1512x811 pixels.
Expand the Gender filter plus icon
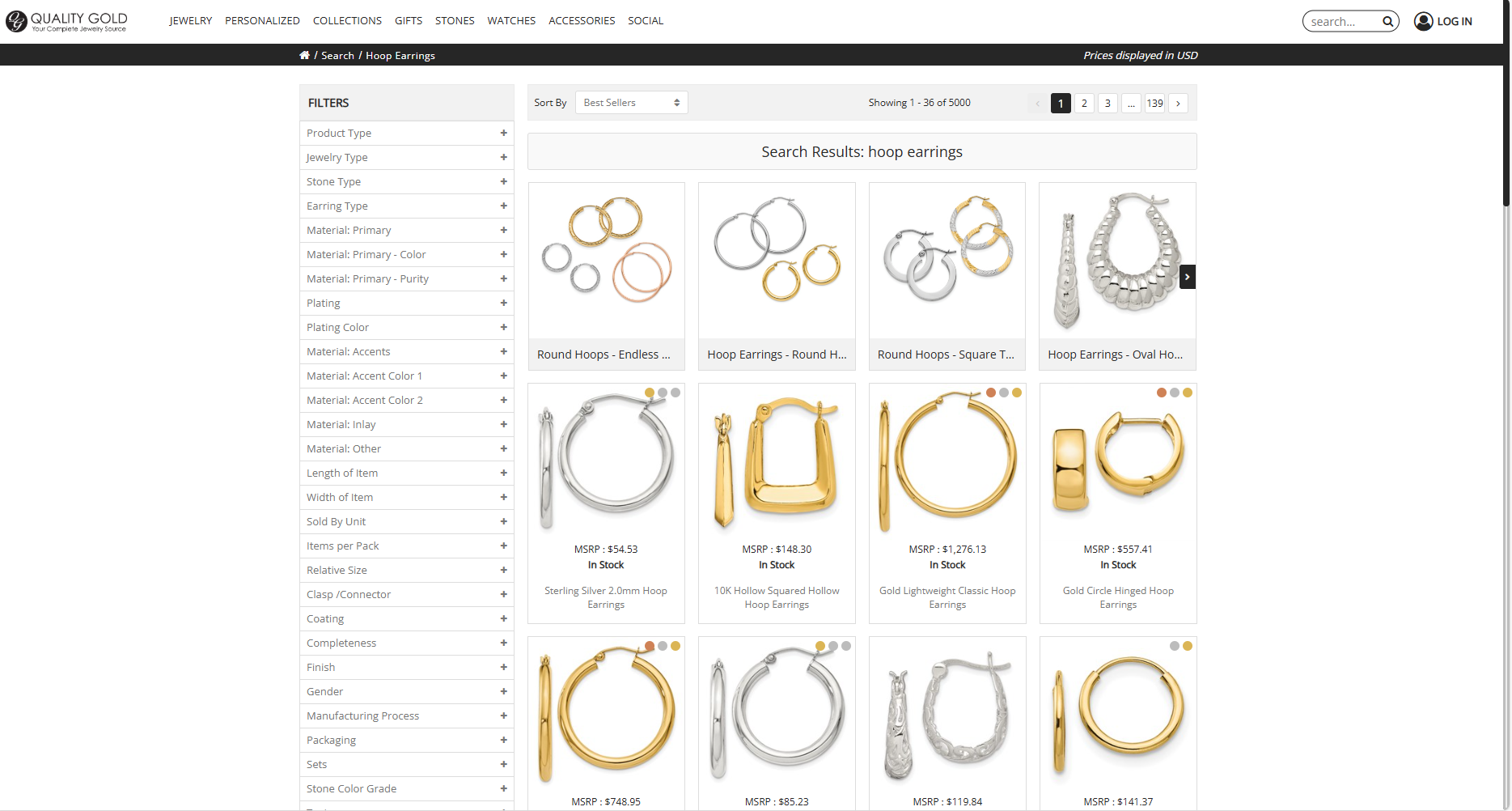coord(503,692)
